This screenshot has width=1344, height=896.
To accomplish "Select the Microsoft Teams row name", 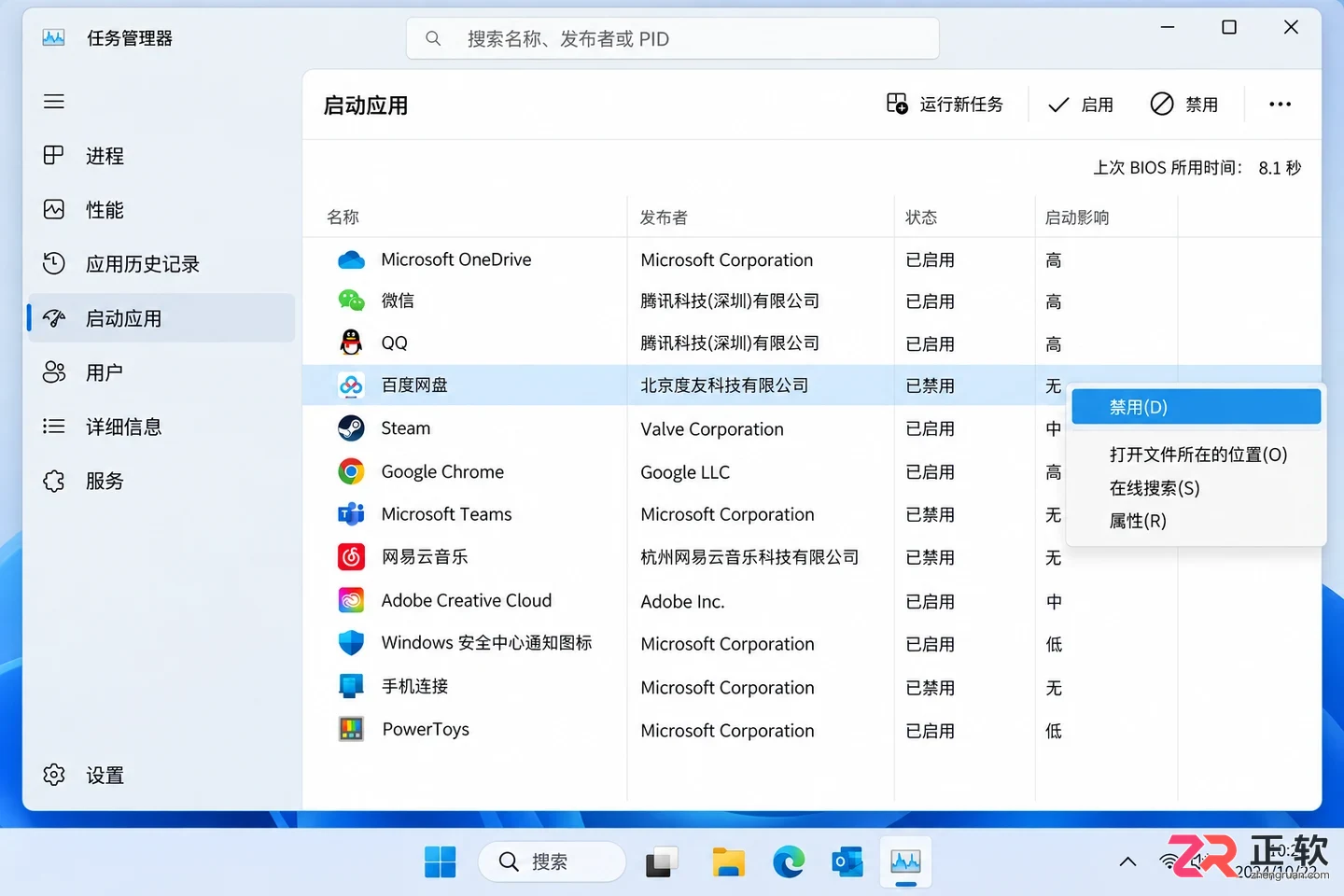I will 446,514.
